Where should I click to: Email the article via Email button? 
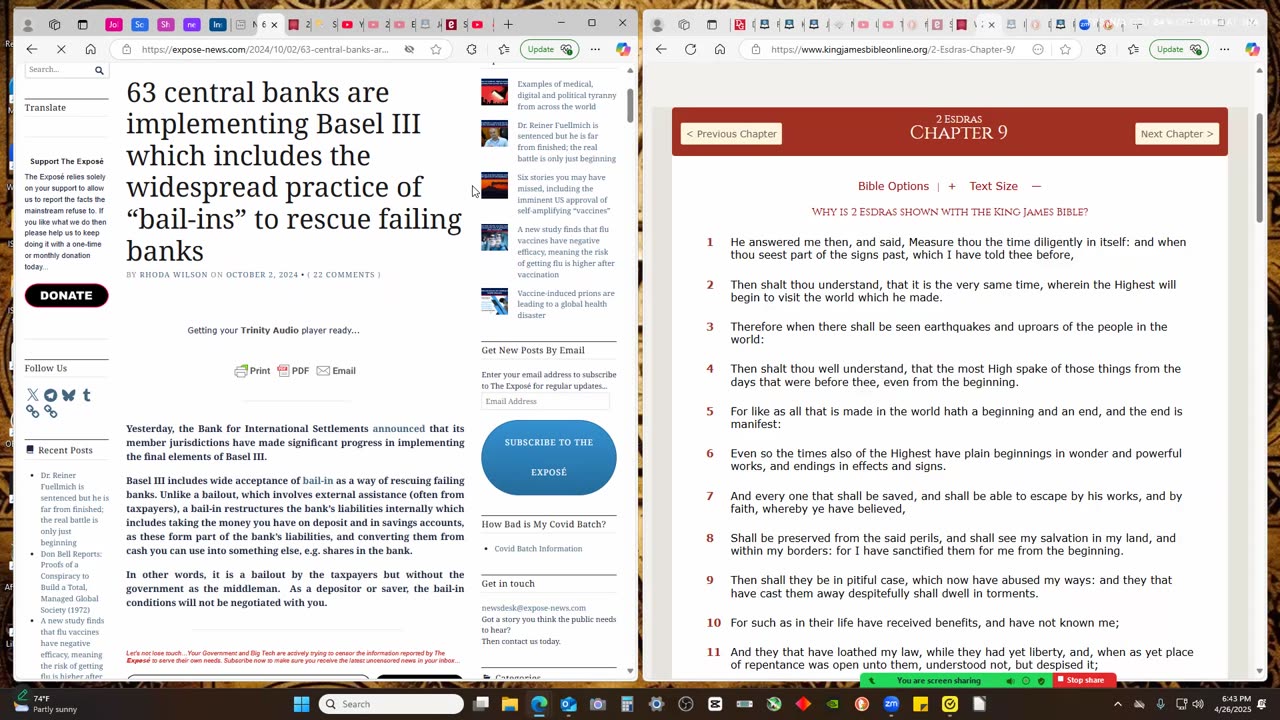pos(336,371)
